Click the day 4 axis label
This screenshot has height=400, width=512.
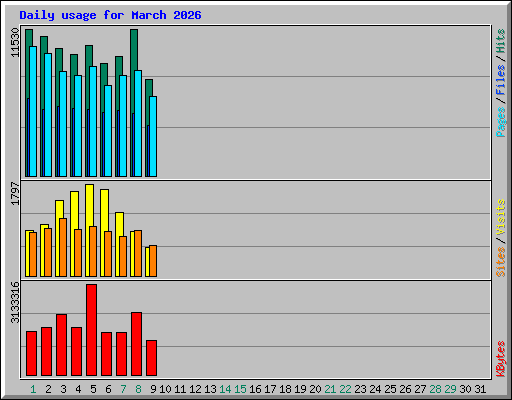[78, 389]
